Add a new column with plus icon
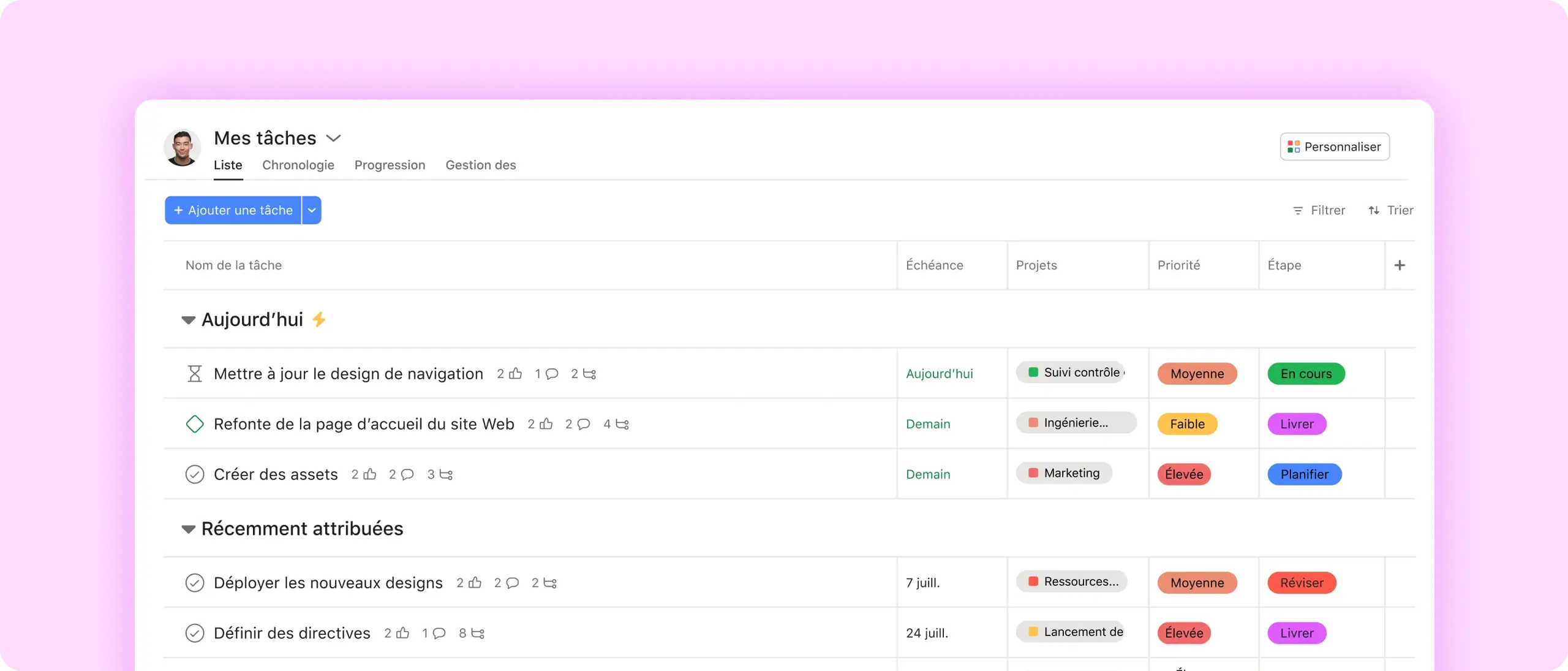This screenshot has width=1568, height=671. pyautogui.click(x=1400, y=265)
